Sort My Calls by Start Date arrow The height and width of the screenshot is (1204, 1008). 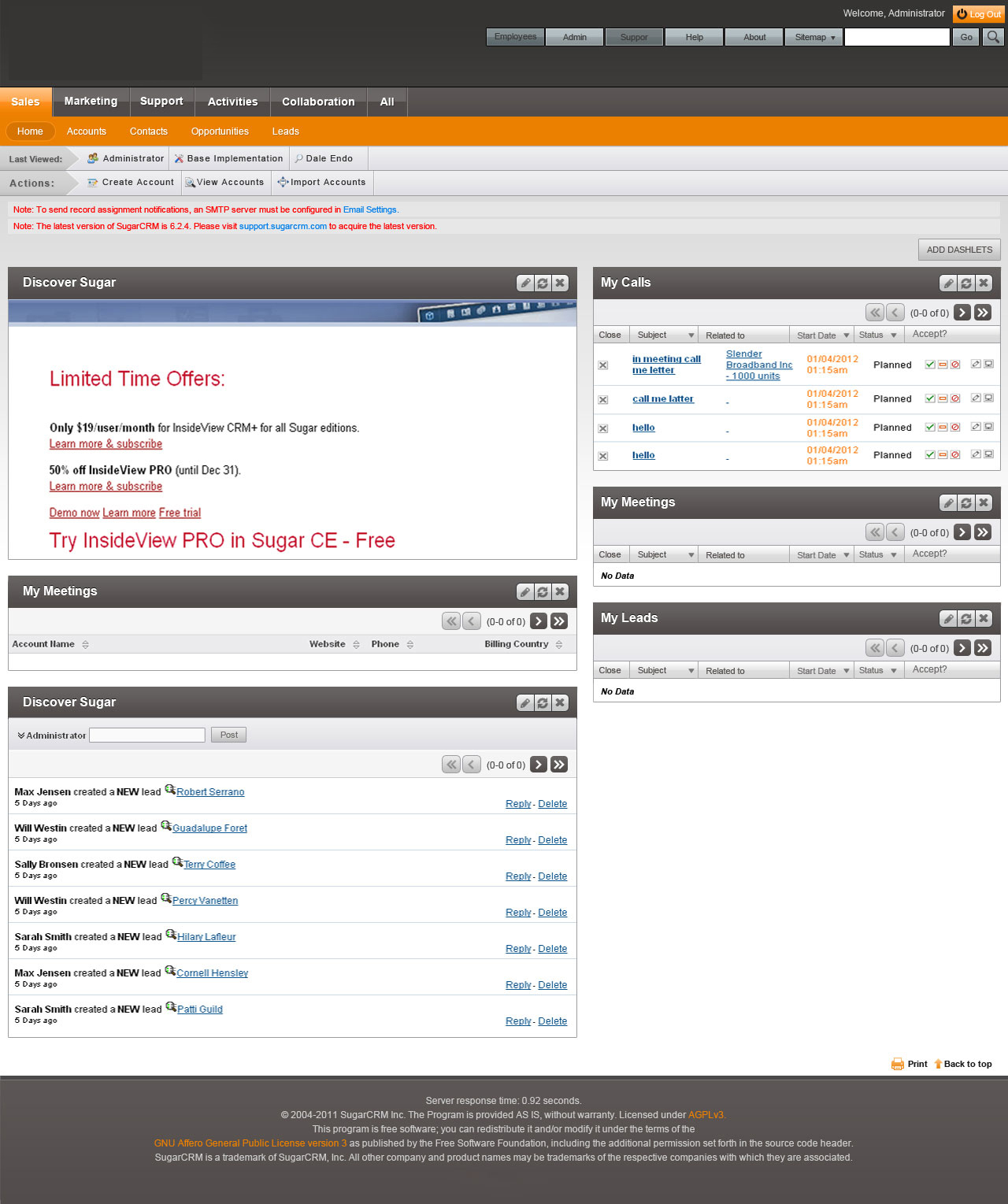pos(847,335)
